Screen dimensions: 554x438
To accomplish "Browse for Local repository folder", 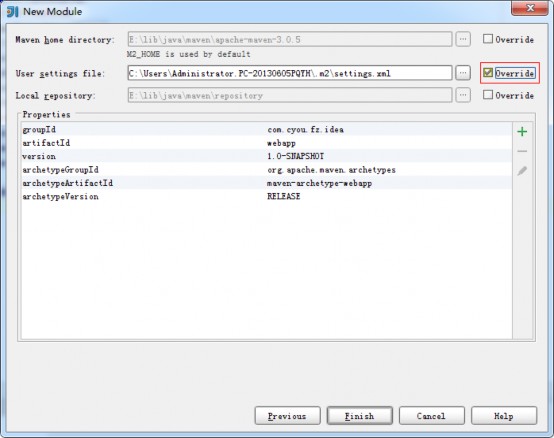I will [x=463, y=95].
